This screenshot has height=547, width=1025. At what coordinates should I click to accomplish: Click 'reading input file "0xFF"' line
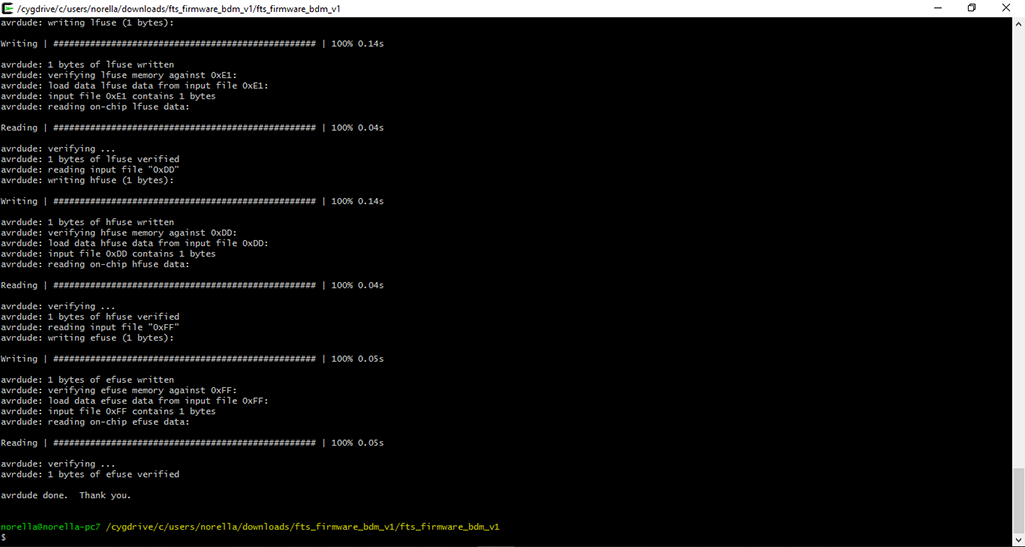pyautogui.click(x=90, y=327)
